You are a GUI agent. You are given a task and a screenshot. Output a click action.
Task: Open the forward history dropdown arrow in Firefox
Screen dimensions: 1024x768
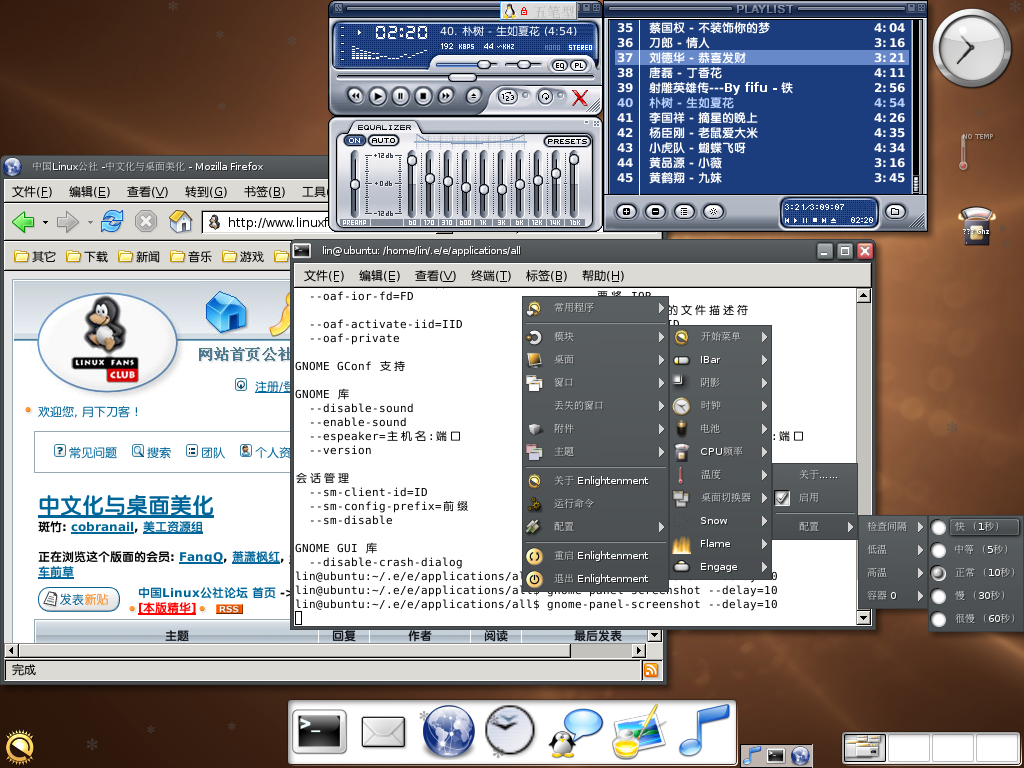click(x=89, y=223)
